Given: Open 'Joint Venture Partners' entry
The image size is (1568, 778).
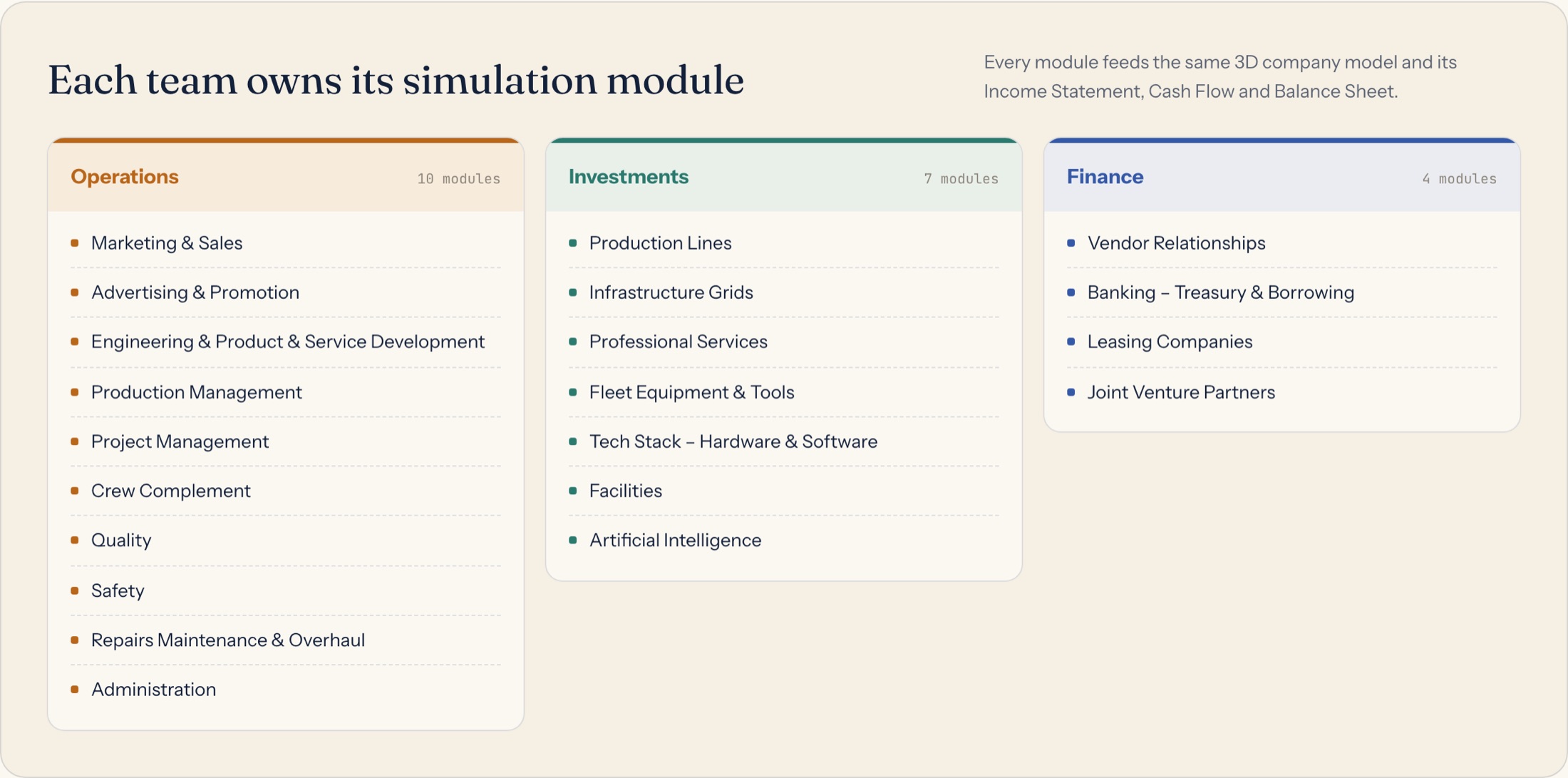Looking at the screenshot, I should point(1281,391).
